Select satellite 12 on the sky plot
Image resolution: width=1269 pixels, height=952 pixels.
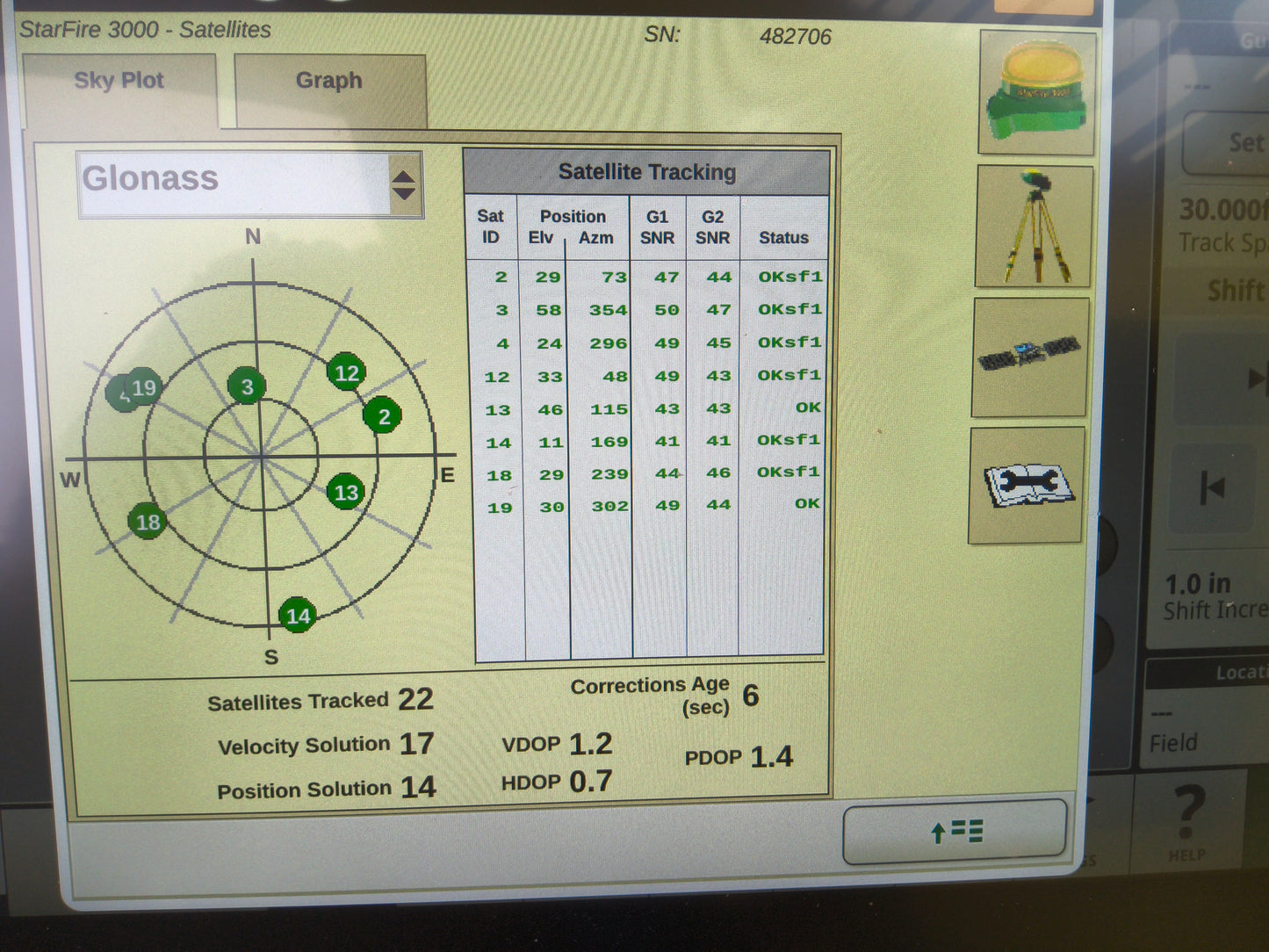coord(346,373)
